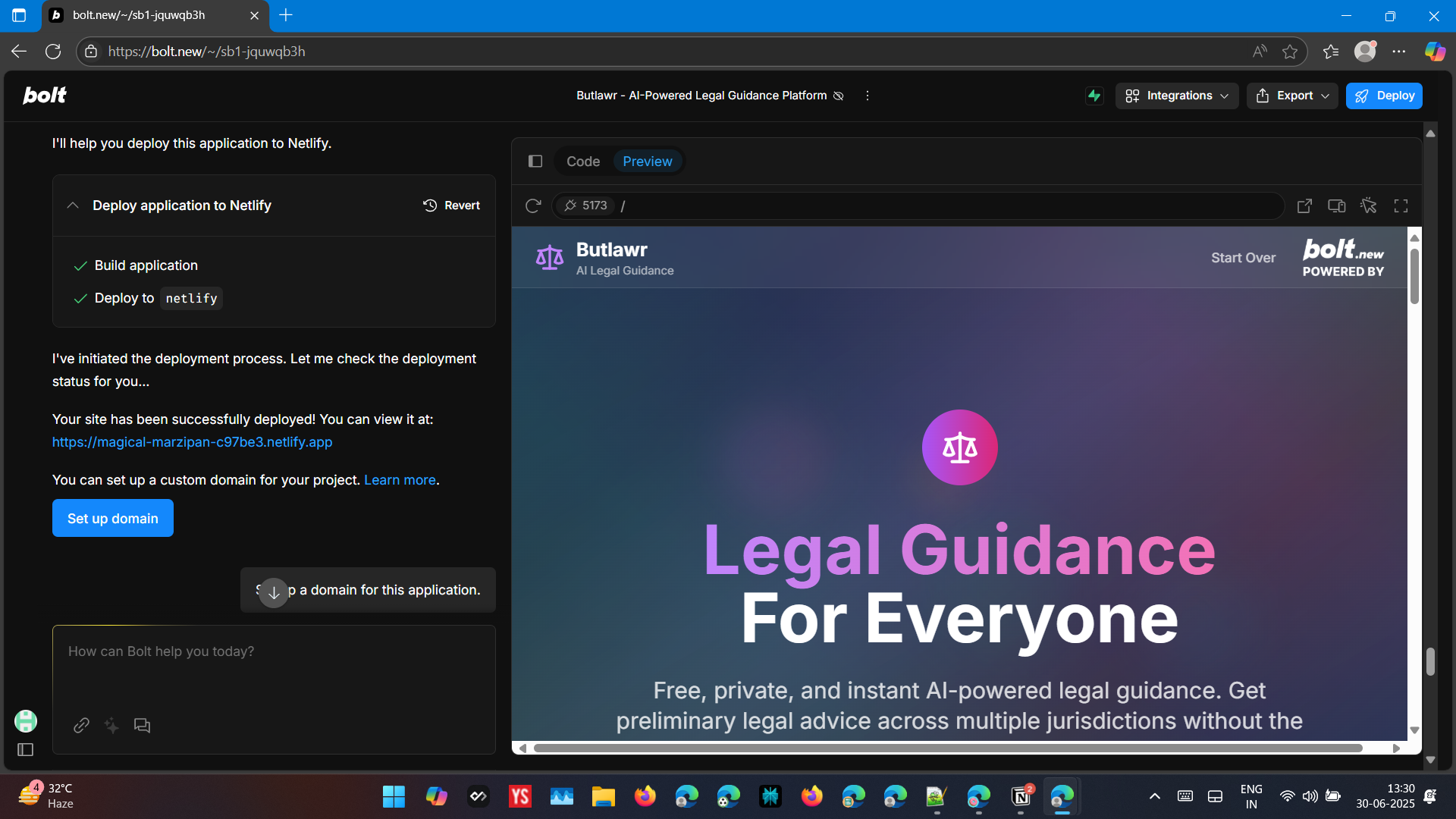This screenshot has height=819, width=1456.
Task: Open preview in new tab icon
Action: pos(1304,206)
